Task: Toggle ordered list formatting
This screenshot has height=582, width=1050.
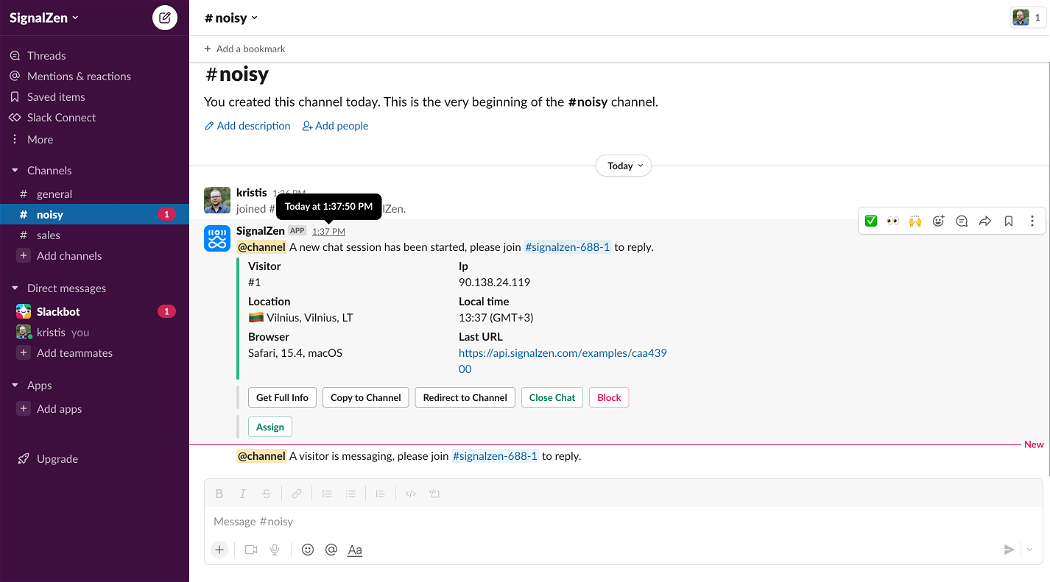Action: (327, 494)
